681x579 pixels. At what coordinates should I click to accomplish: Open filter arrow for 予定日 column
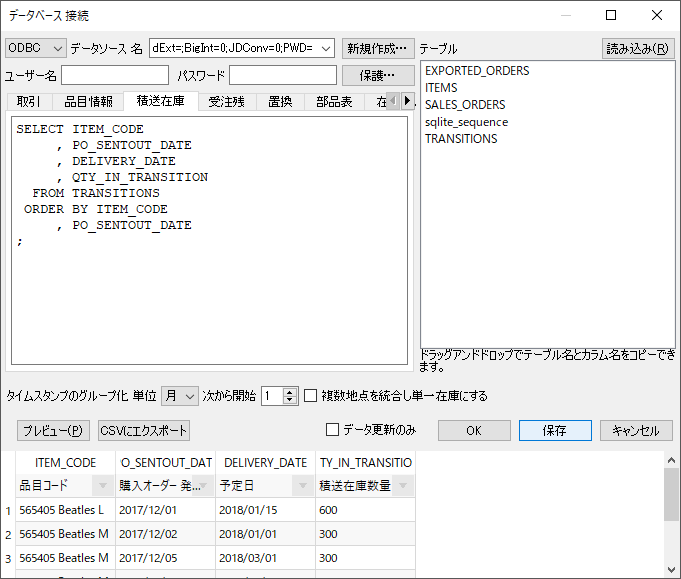coord(302,486)
